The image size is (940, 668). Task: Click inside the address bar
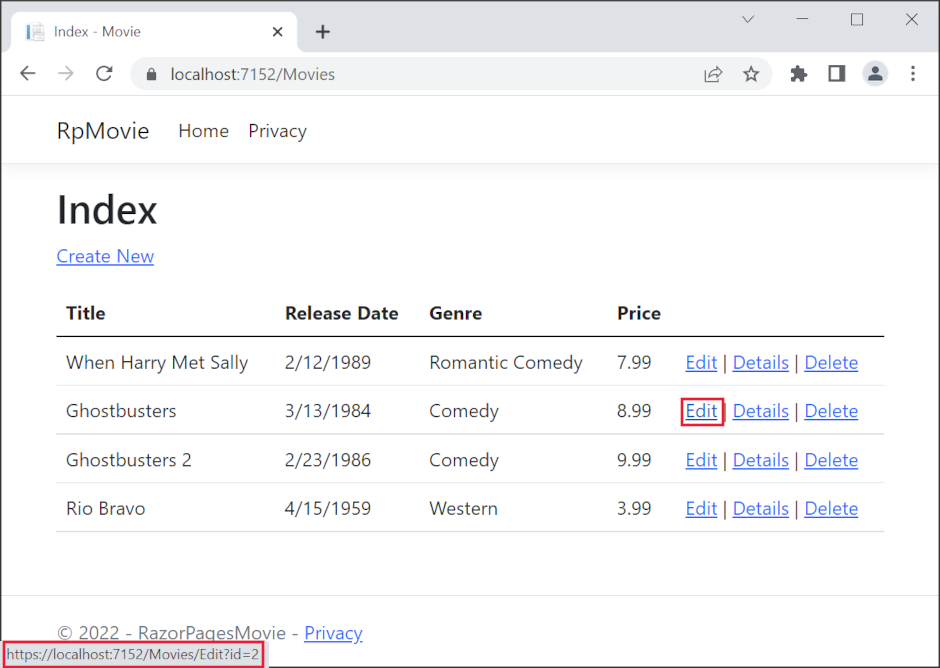400,73
